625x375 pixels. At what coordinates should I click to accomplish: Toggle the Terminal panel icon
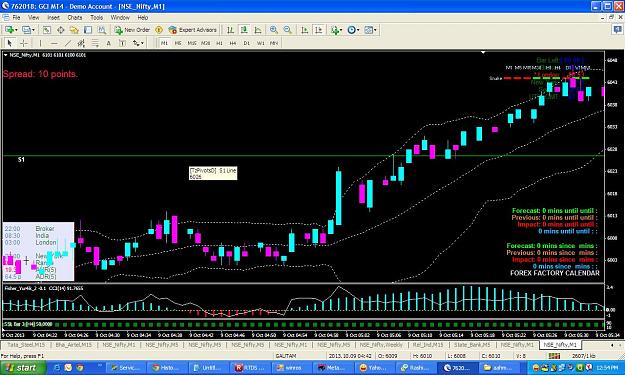pyautogui.click(x=88, y=30)
